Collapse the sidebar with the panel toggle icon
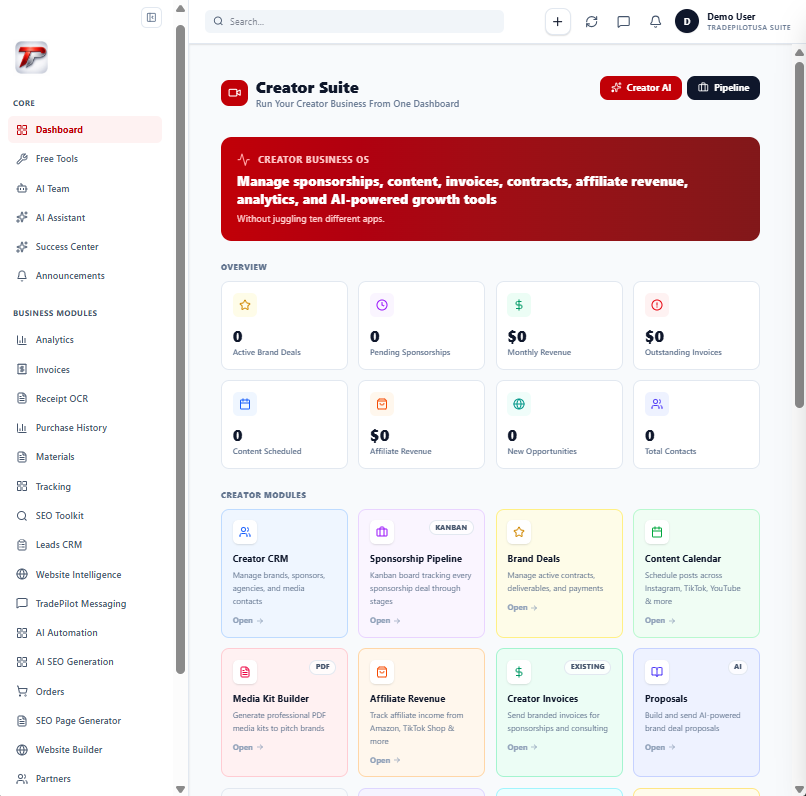 (x=151, y=18)
